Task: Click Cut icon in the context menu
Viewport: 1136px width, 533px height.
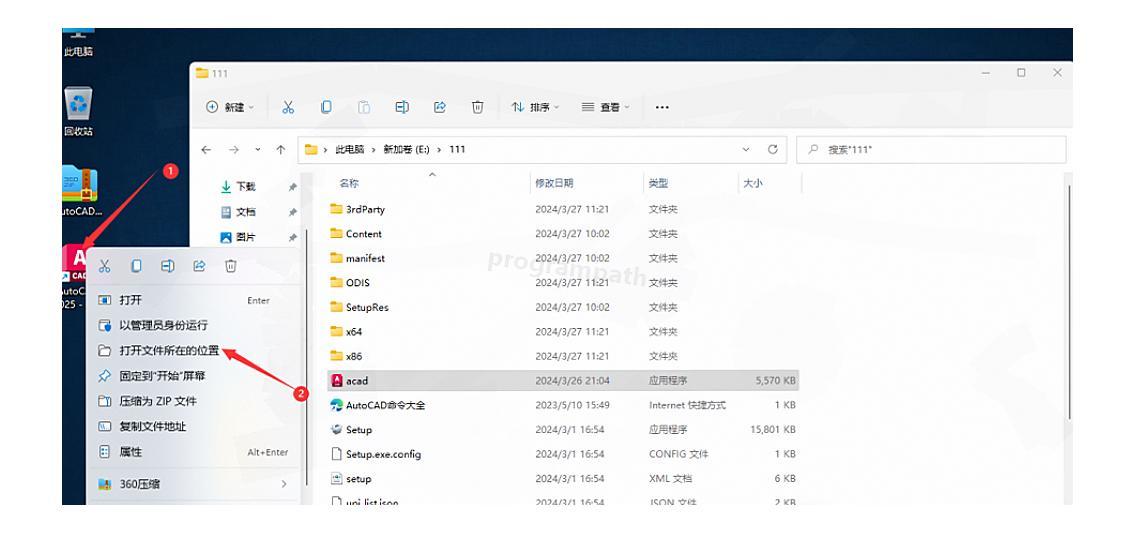Action: coord(104,266)
